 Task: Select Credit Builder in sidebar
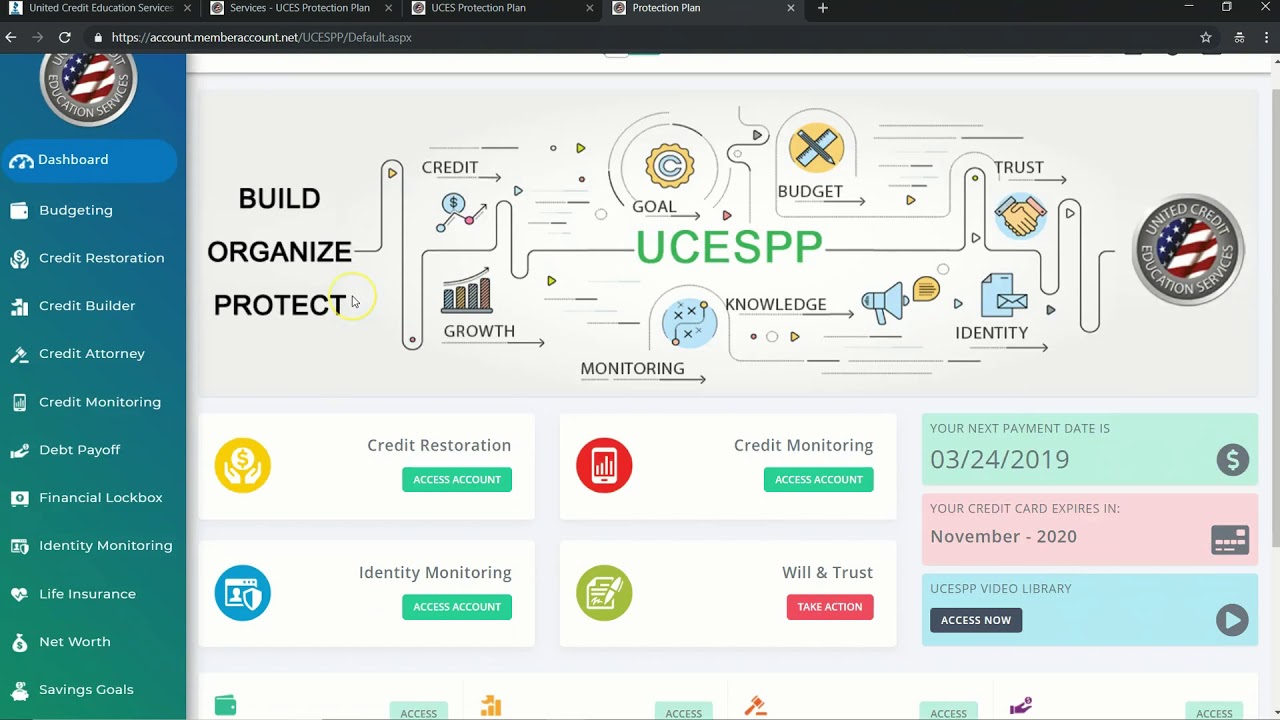pyautogui.click(x=86, y=306)
